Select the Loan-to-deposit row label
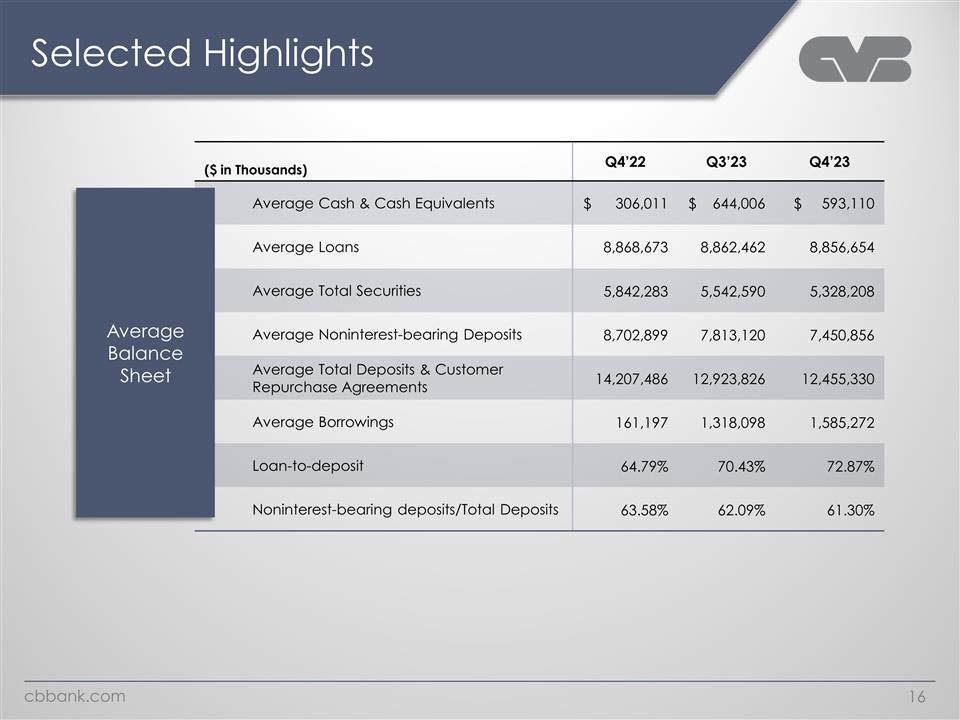 click(308, 466)
